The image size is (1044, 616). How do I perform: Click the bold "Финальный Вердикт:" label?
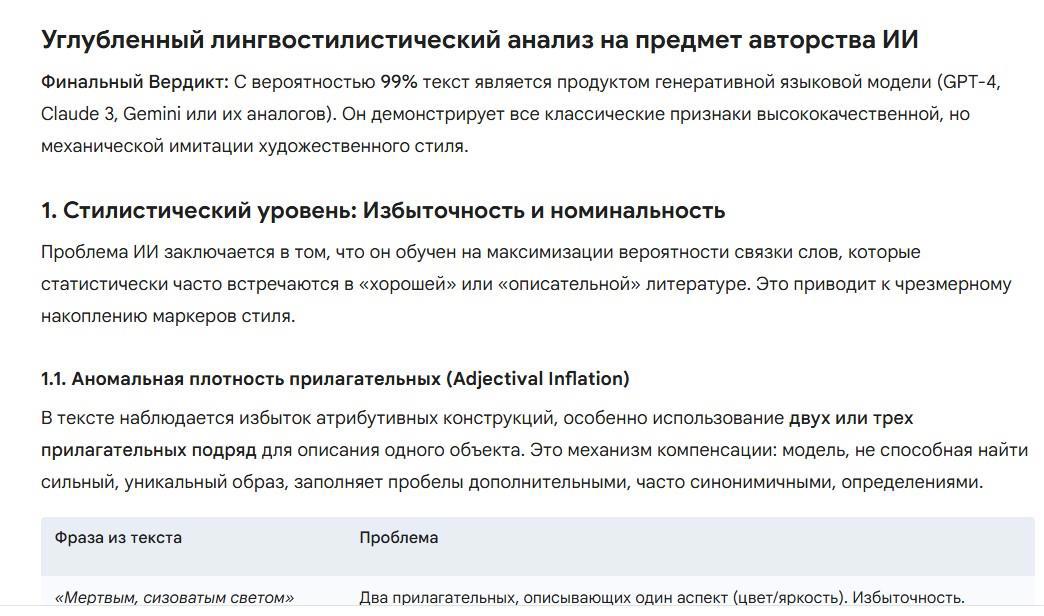(x=135, y=82)
